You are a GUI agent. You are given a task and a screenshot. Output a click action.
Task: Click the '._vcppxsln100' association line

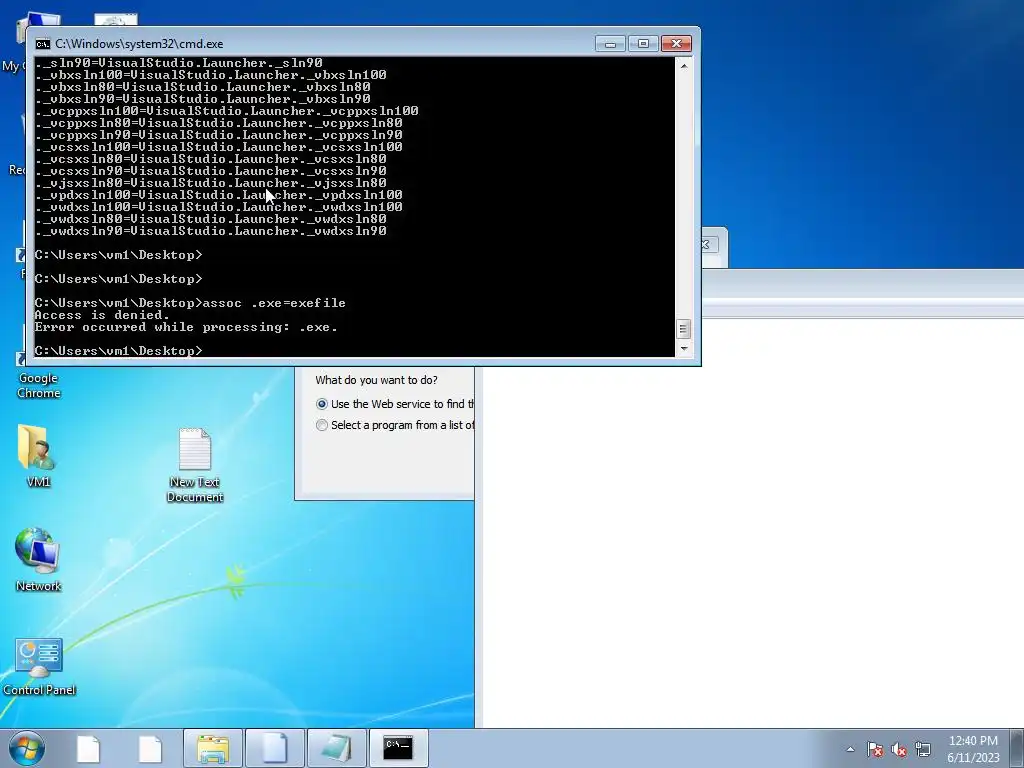(227, 111)
